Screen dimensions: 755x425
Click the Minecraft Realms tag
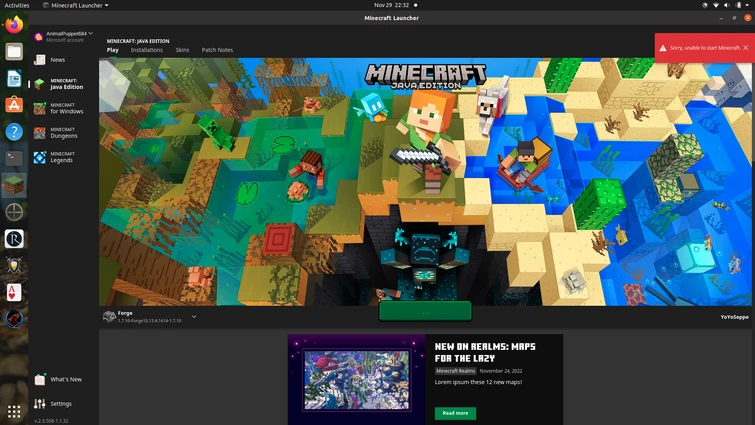coord(456,371)
